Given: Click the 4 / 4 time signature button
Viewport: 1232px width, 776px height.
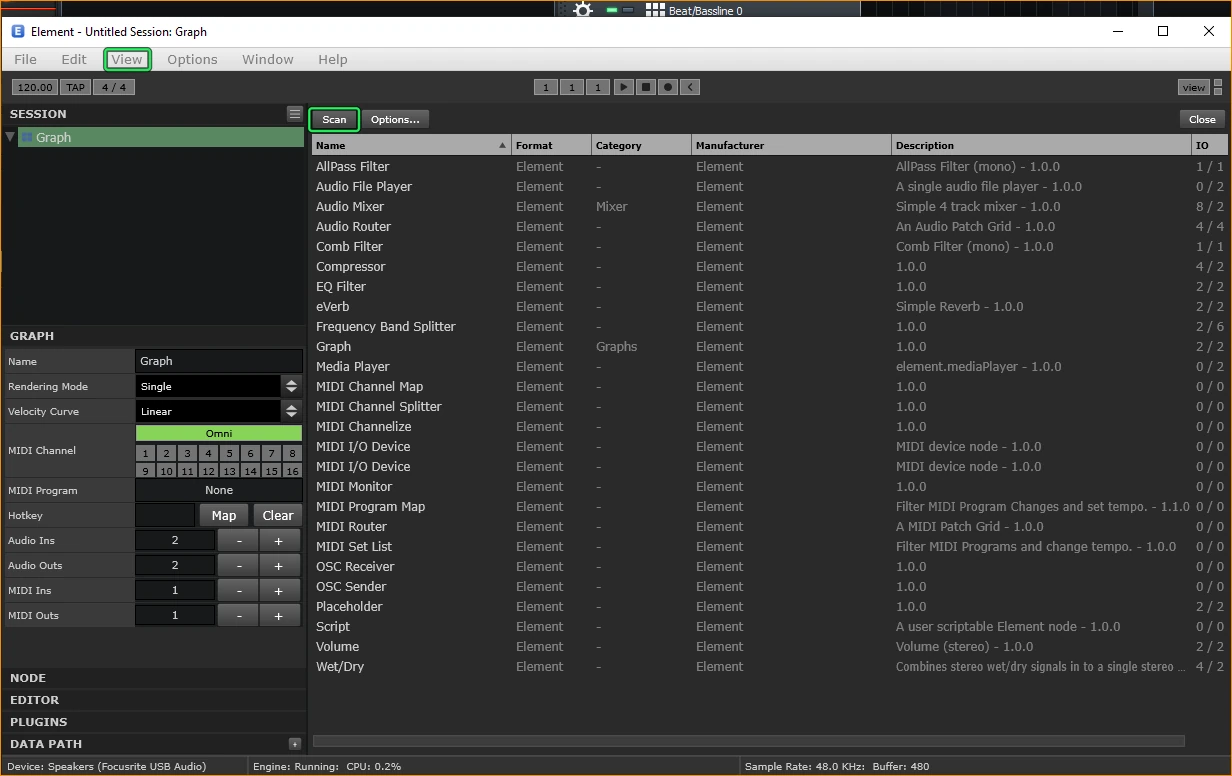Looking at the screenshot, I should tap(114, 87).
